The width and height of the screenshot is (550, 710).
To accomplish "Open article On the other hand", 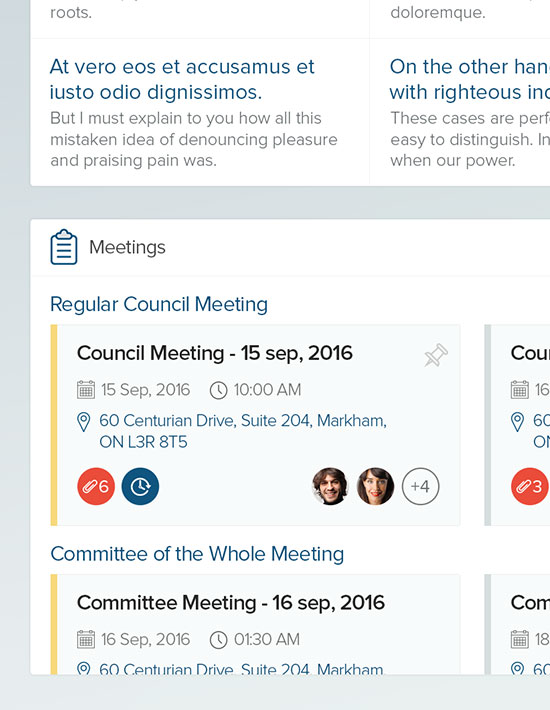I will pos(470,79).
